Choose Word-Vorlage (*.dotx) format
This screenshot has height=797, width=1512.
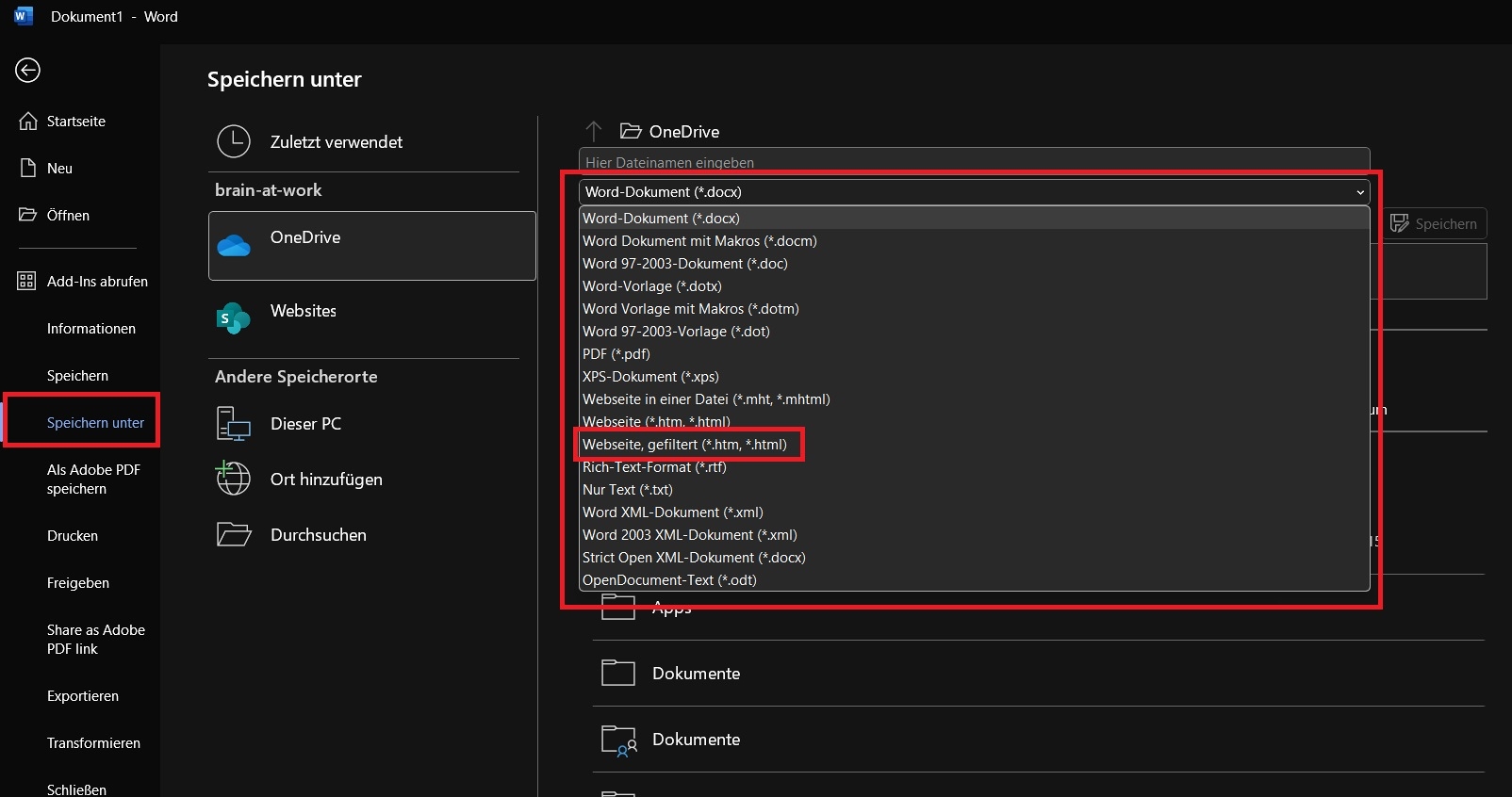(x=974, y=285)
